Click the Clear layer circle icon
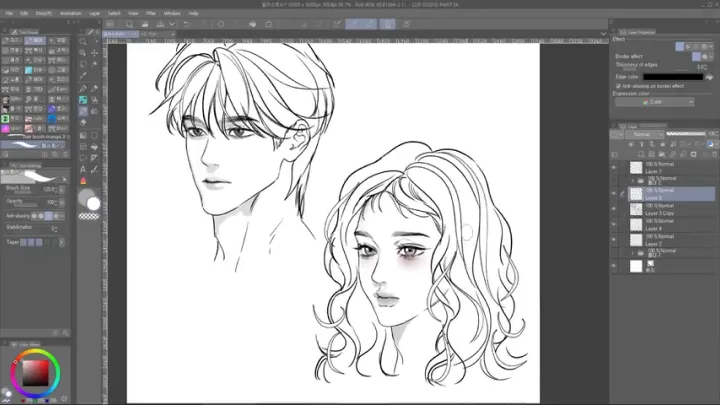The image size is (720, 405). click(221, 24)
